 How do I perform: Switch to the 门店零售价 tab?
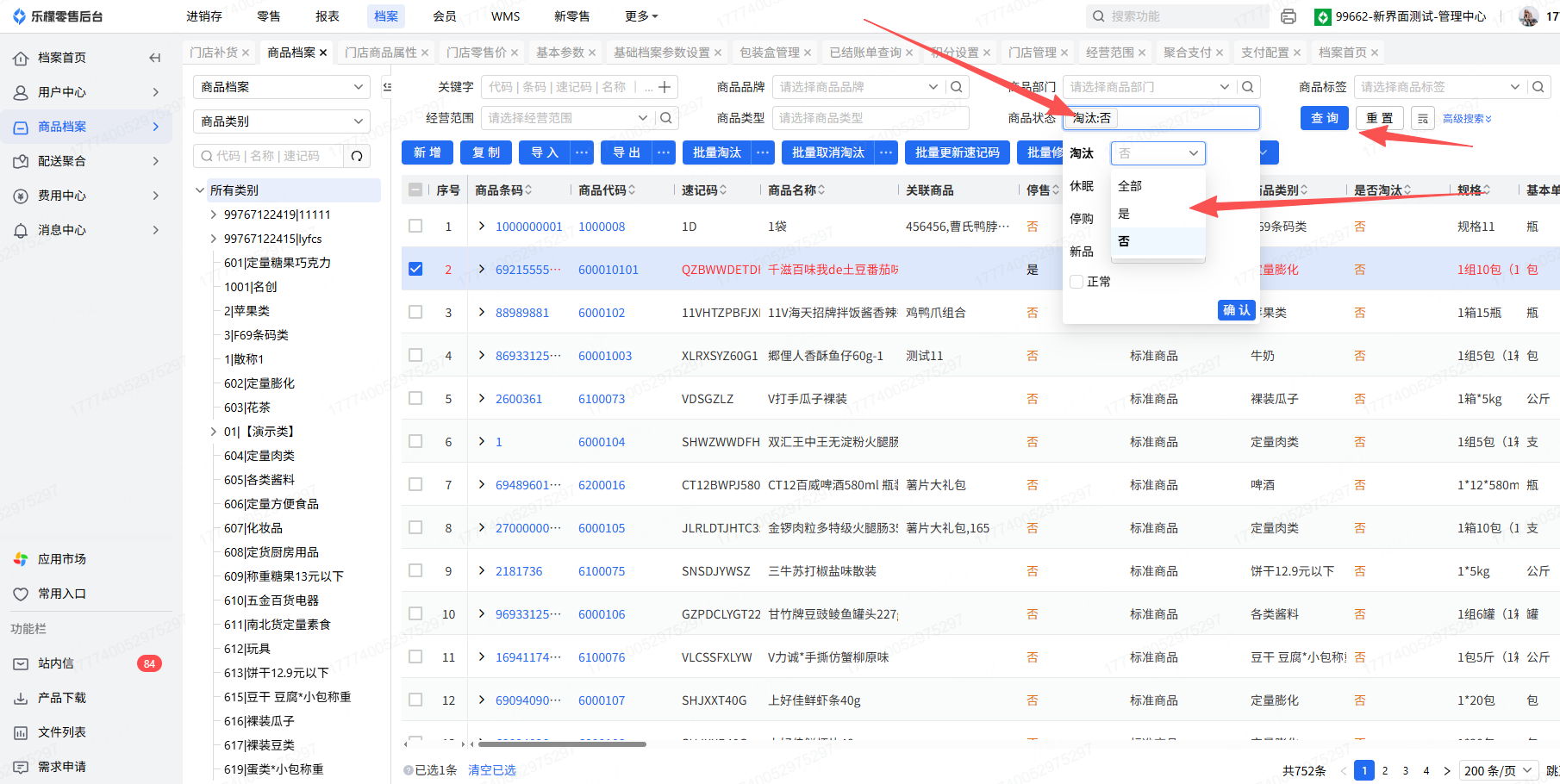click(476, 53)
